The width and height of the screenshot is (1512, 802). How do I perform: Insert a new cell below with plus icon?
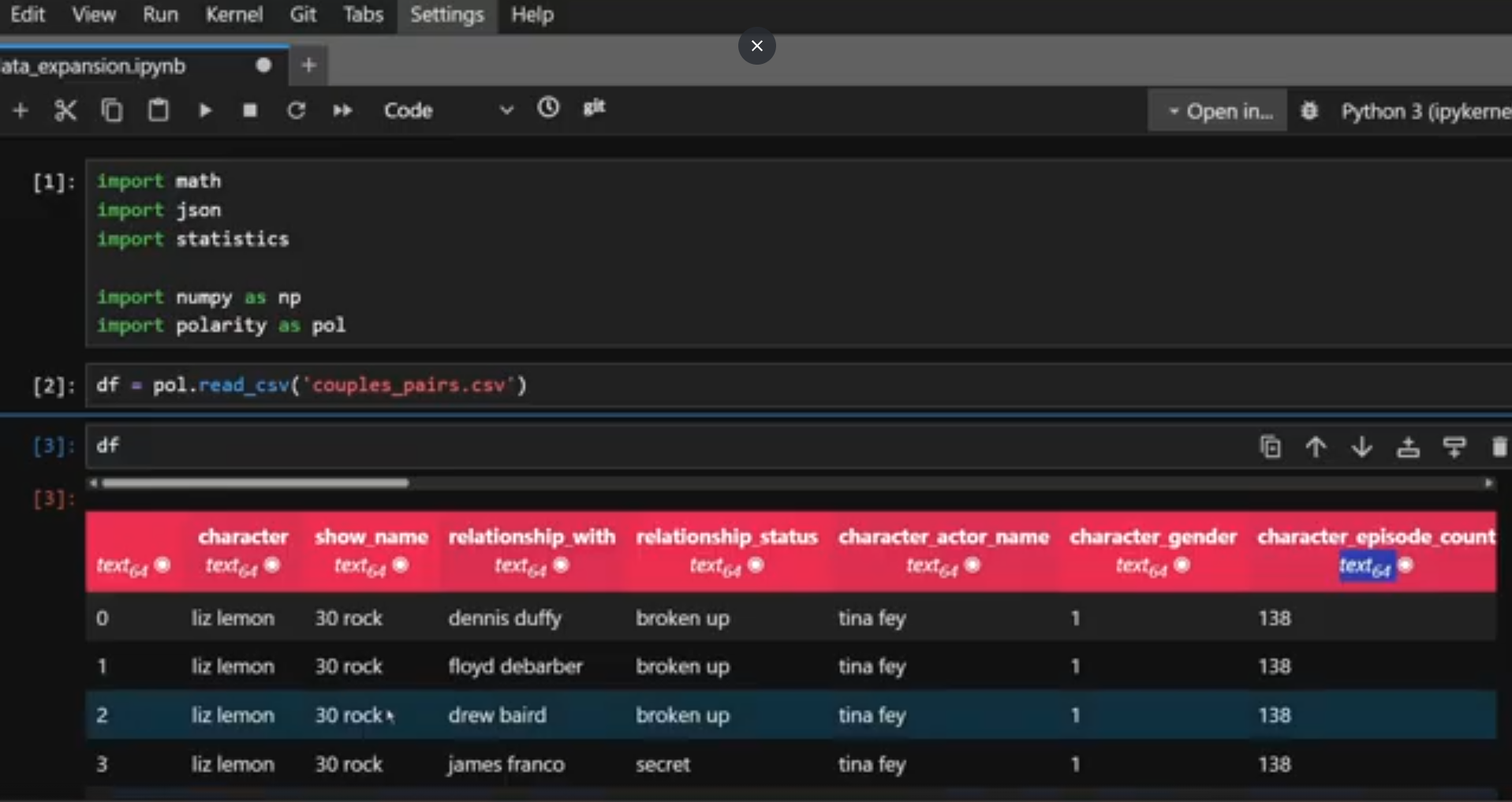click(21, 110)
